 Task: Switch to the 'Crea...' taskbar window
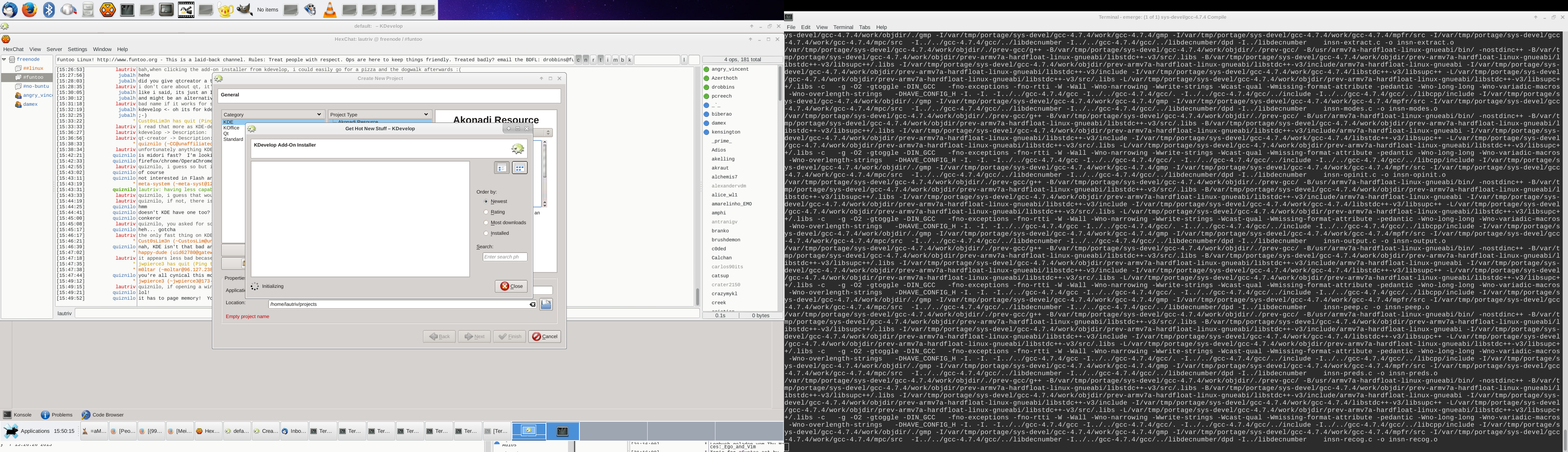coord(265,431)
